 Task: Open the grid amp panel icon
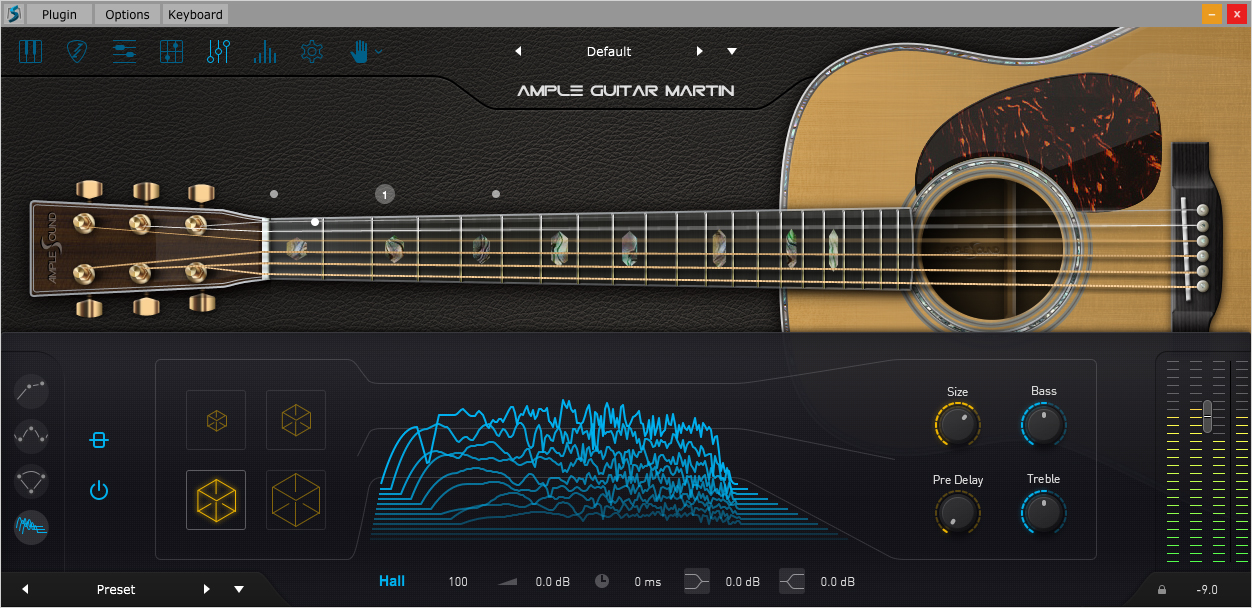pyautogui.click(x=171, y=52)
